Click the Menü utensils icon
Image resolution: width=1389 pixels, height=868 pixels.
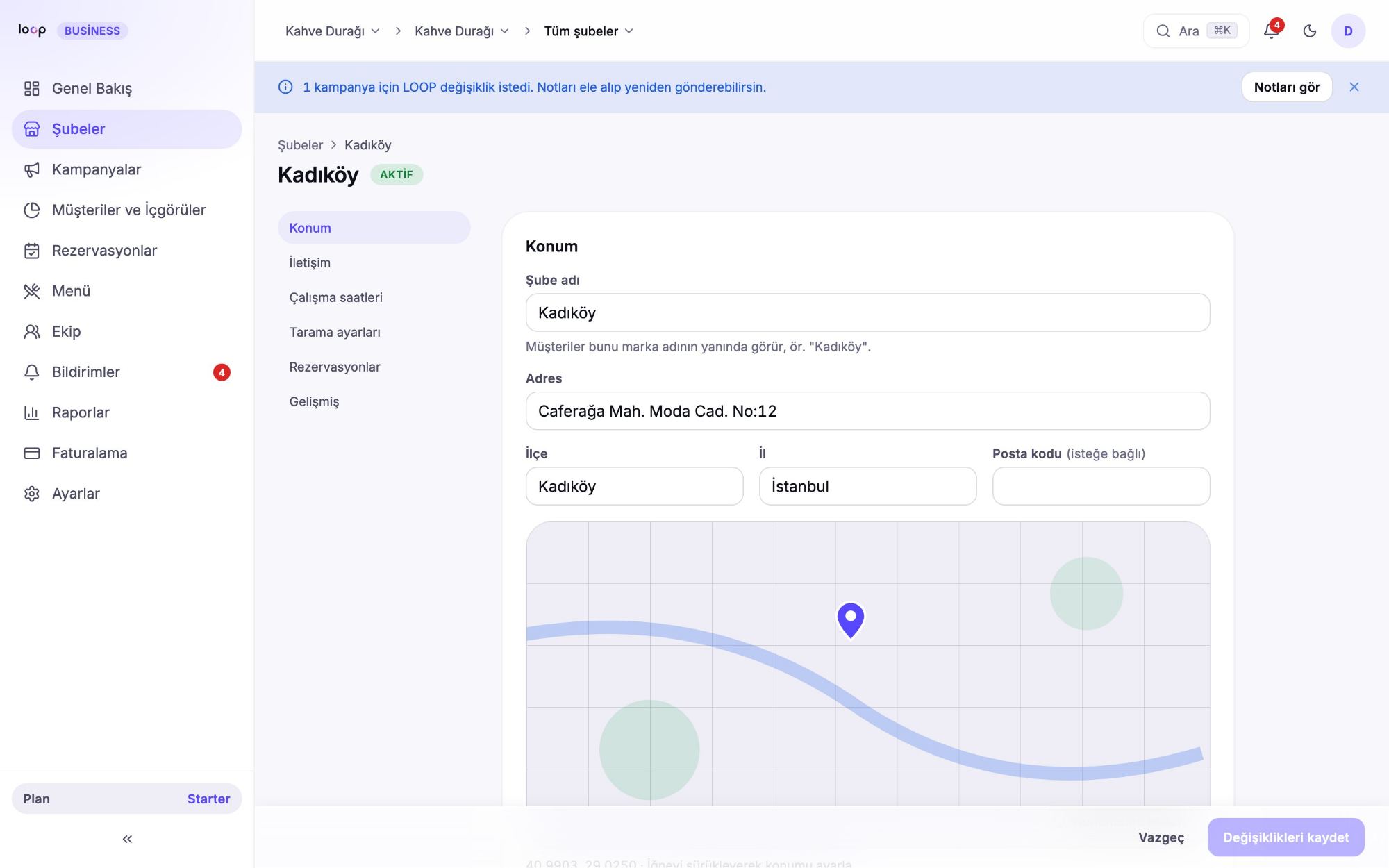coord(32,291)
